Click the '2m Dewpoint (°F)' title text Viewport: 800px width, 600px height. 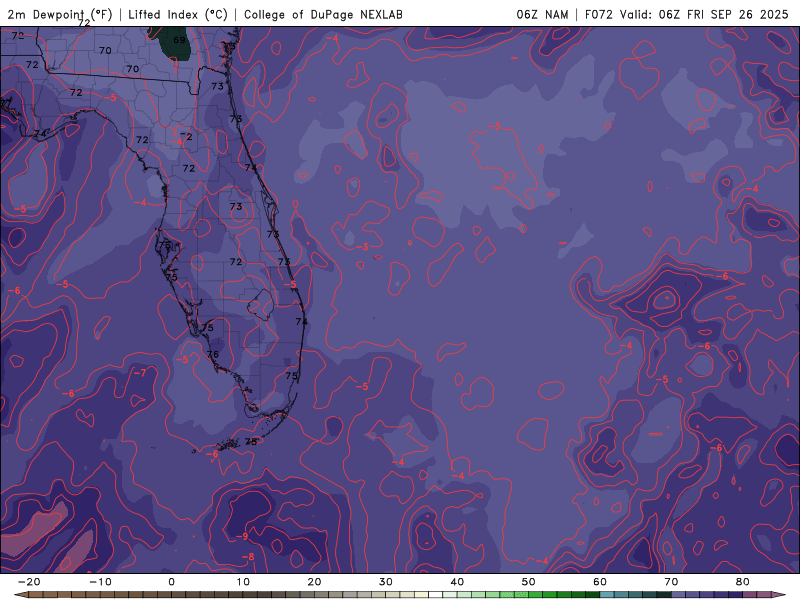pyautogui.click(x=60, y=14)
